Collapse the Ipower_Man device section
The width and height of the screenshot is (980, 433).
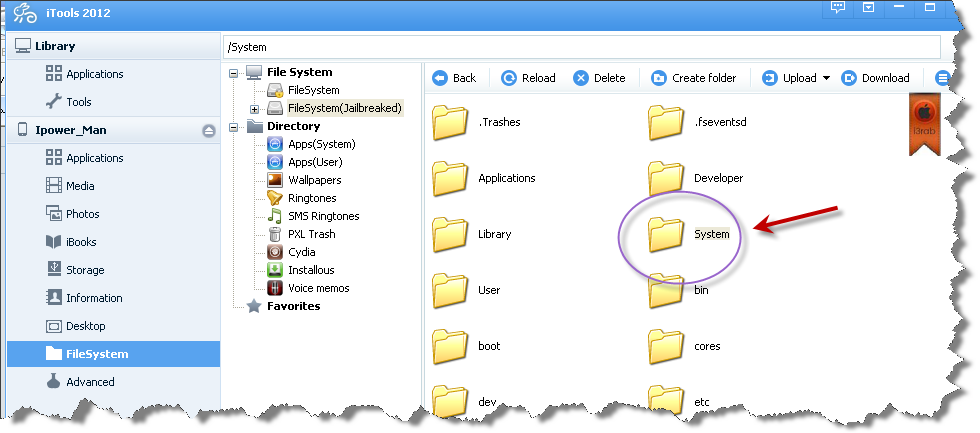point(209,131)
